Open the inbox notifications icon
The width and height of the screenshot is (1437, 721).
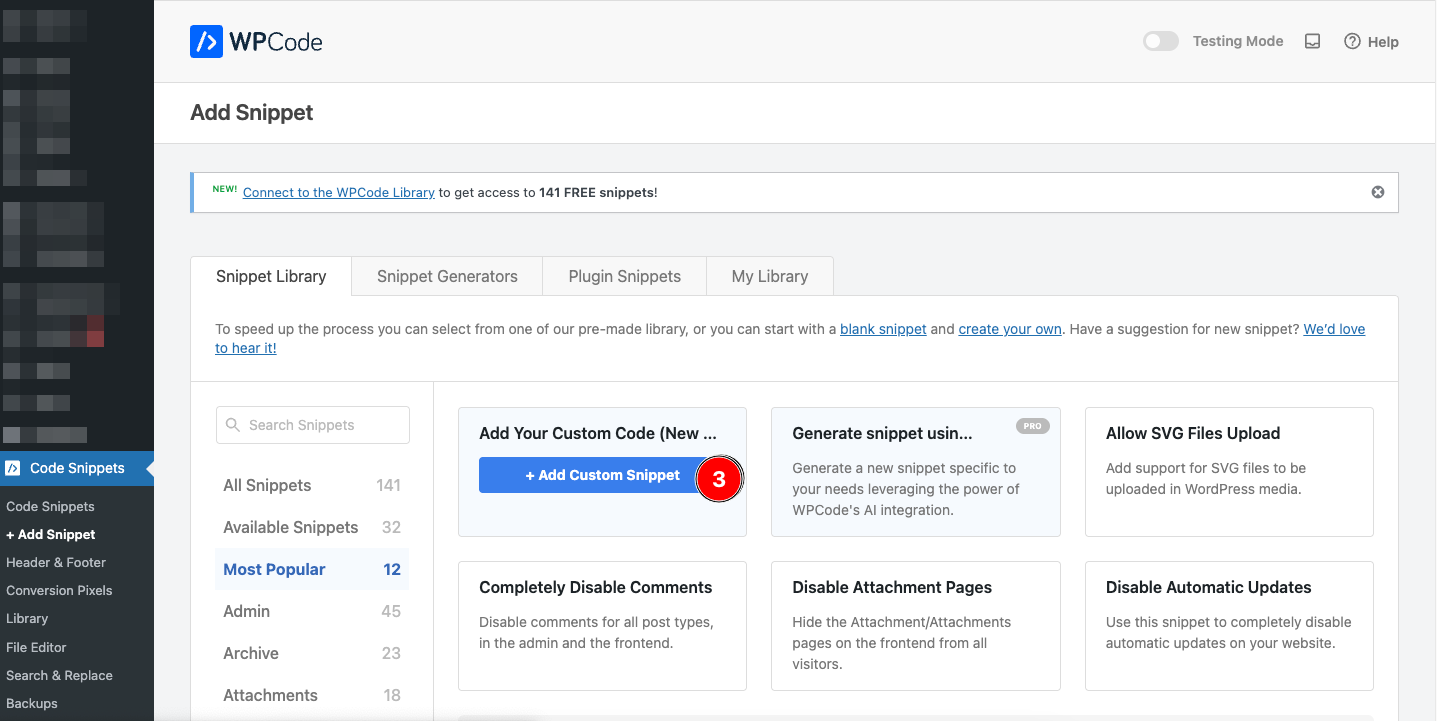(x=1313, y=41)
